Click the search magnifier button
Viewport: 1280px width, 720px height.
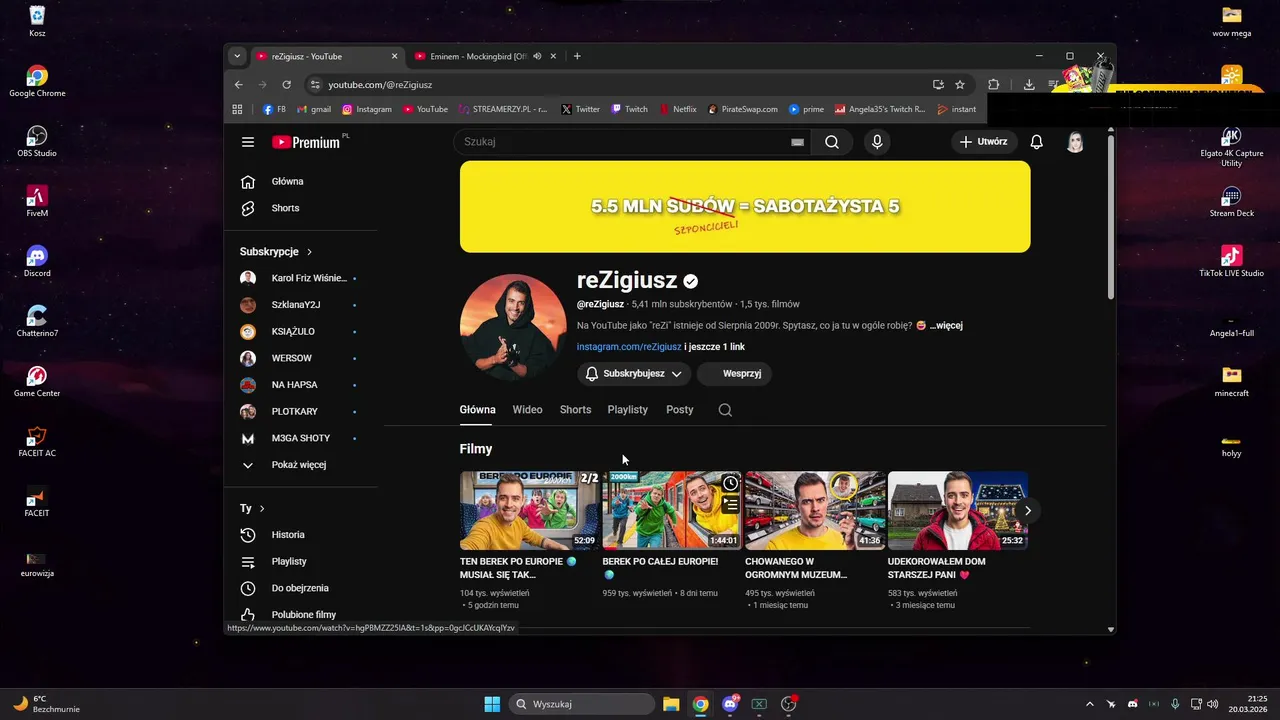click(832, 142)
